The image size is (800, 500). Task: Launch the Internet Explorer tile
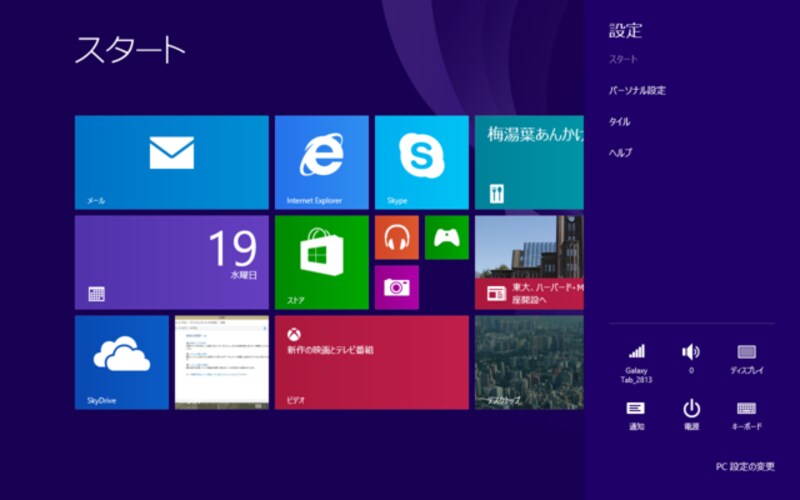321,161
